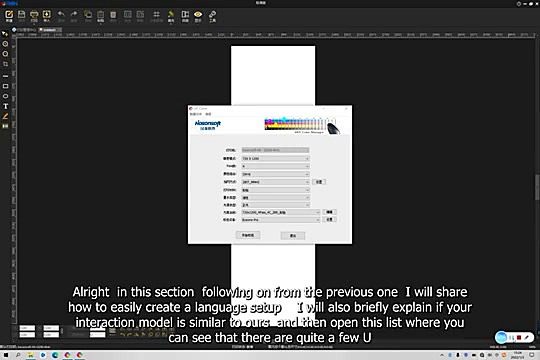Click the red stop-recording button in overlay
Image resolution: width=540 pixels, height=360 pixels.
tap(519, 338)
